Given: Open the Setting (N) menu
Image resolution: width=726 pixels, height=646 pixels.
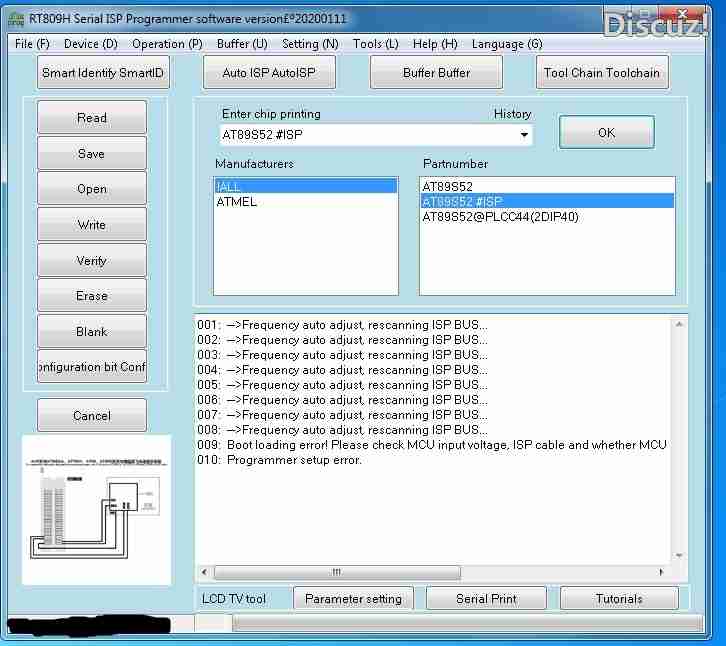Looking at the screenshot, I should [x=310, y=44].
